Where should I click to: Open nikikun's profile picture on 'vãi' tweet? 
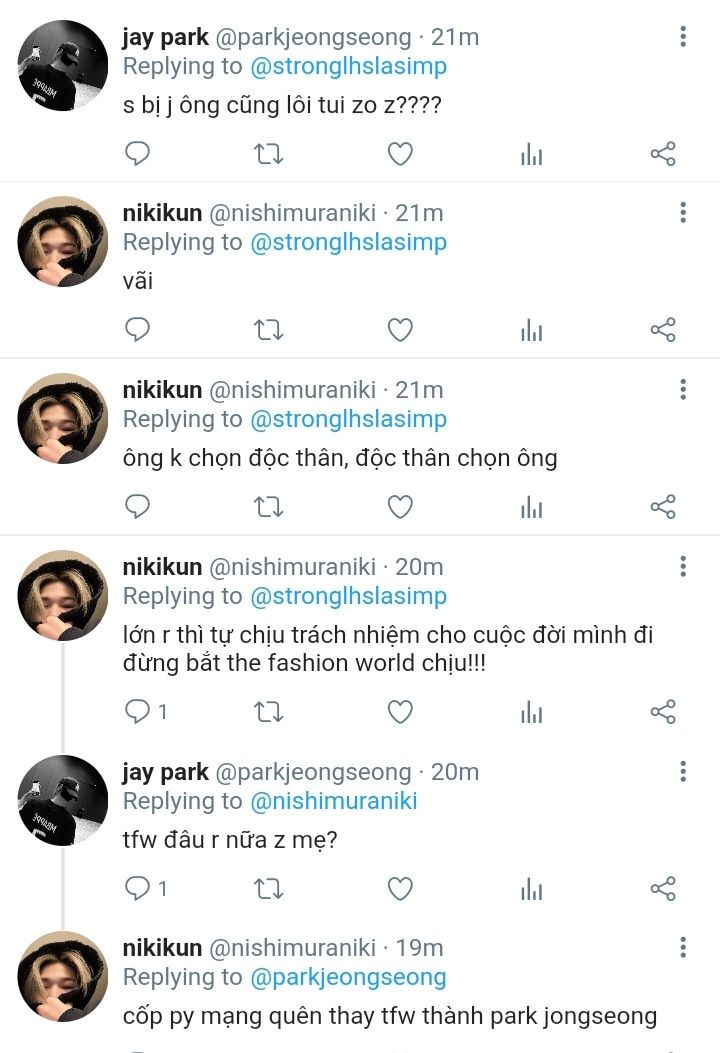point(63,241)
